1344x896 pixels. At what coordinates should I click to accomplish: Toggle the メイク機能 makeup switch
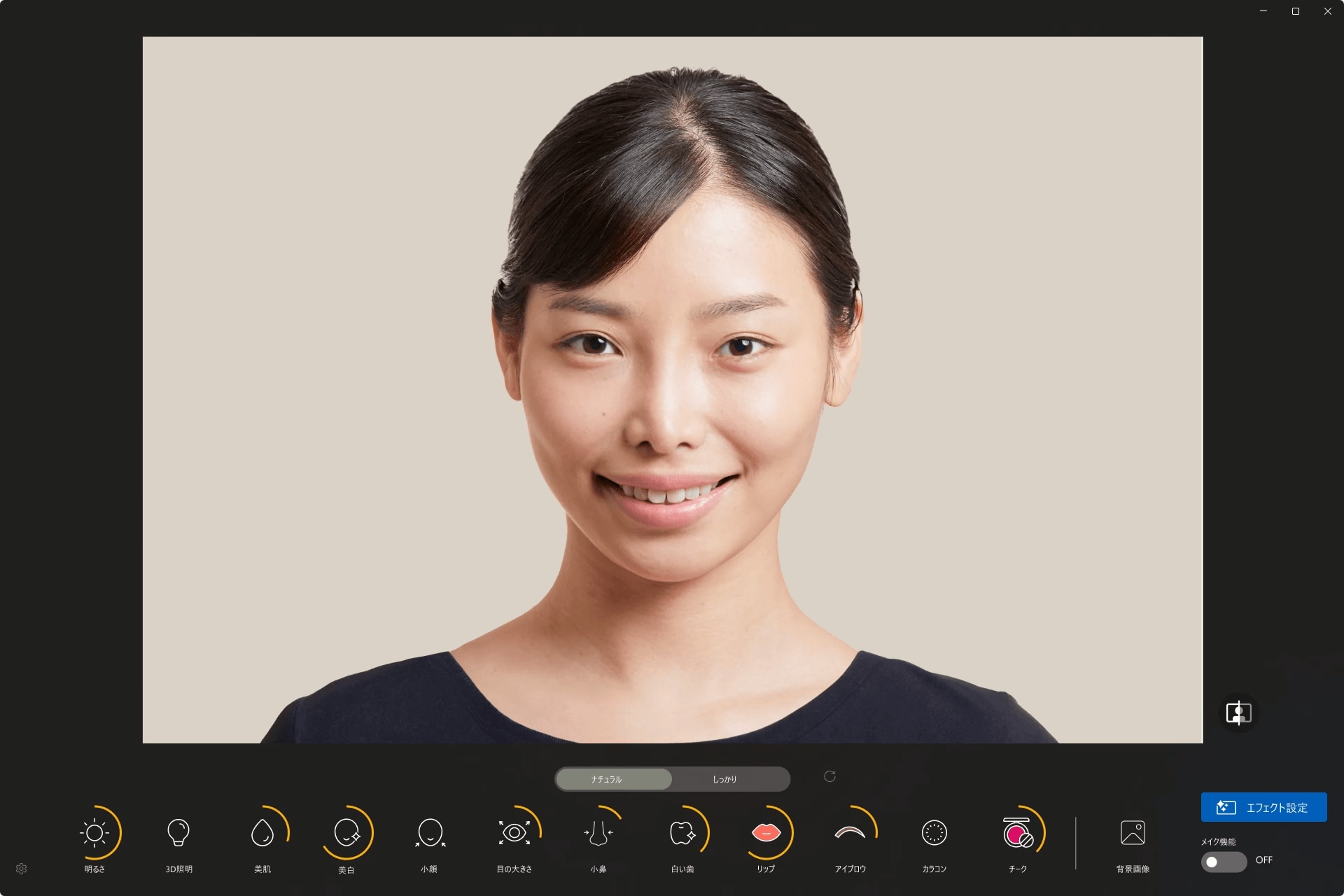[x=1223, y=862]
